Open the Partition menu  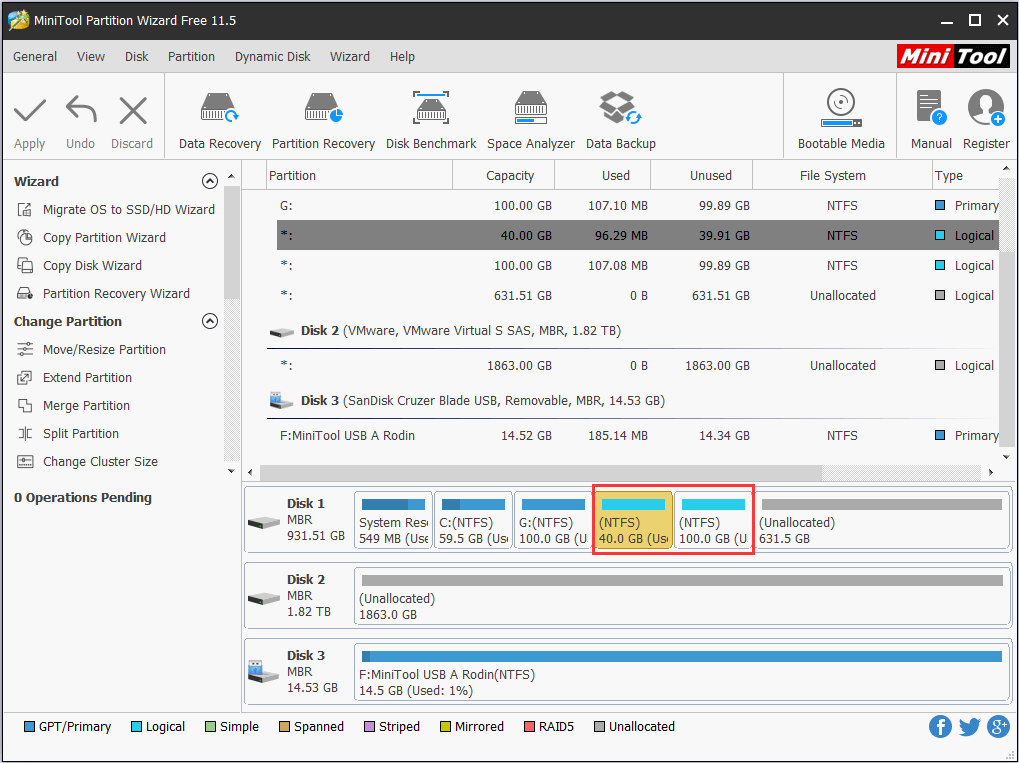pyautogui.click(x=191, y=57)
